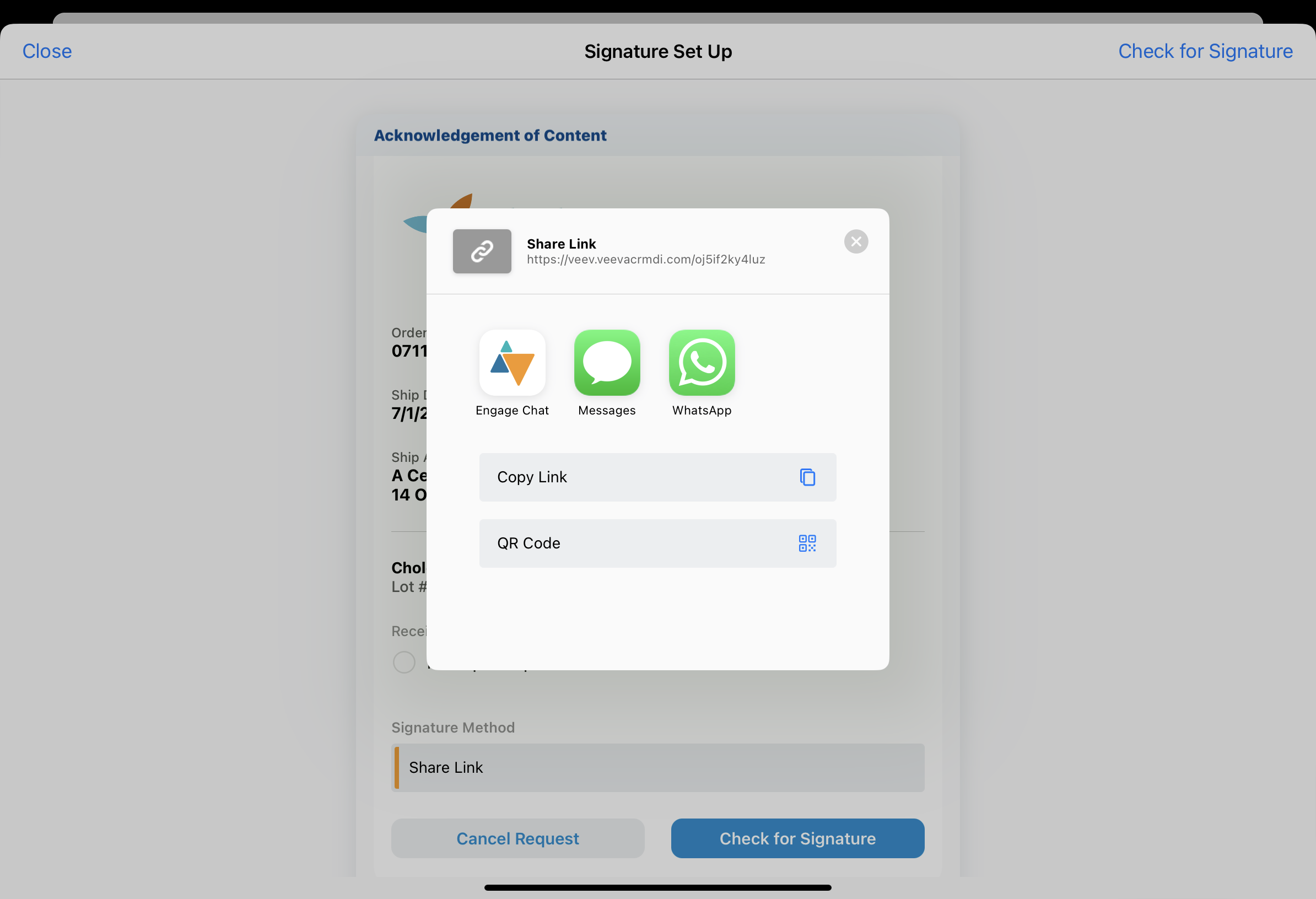This screenshot has width=1316, height=899.
Task: Open Engage Chat share option
Action: [512, 363]
